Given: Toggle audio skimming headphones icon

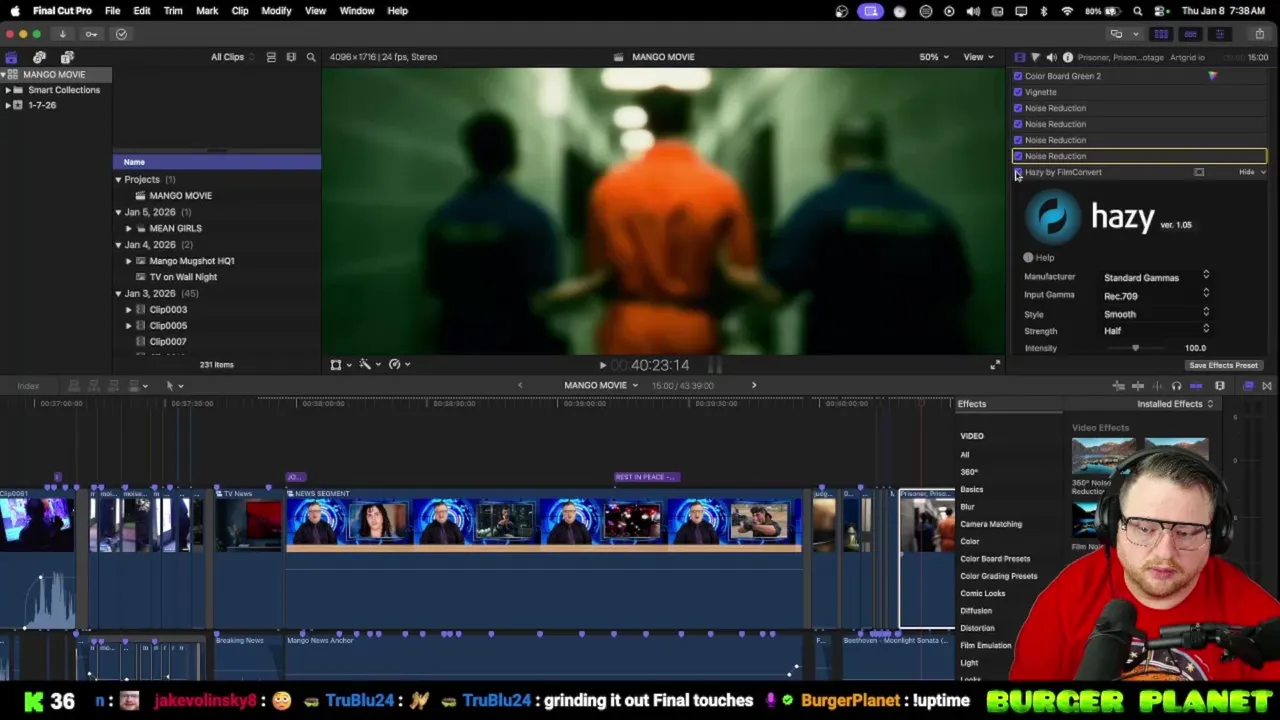Looking at the screenshot, I should (x=1176, y=386).
